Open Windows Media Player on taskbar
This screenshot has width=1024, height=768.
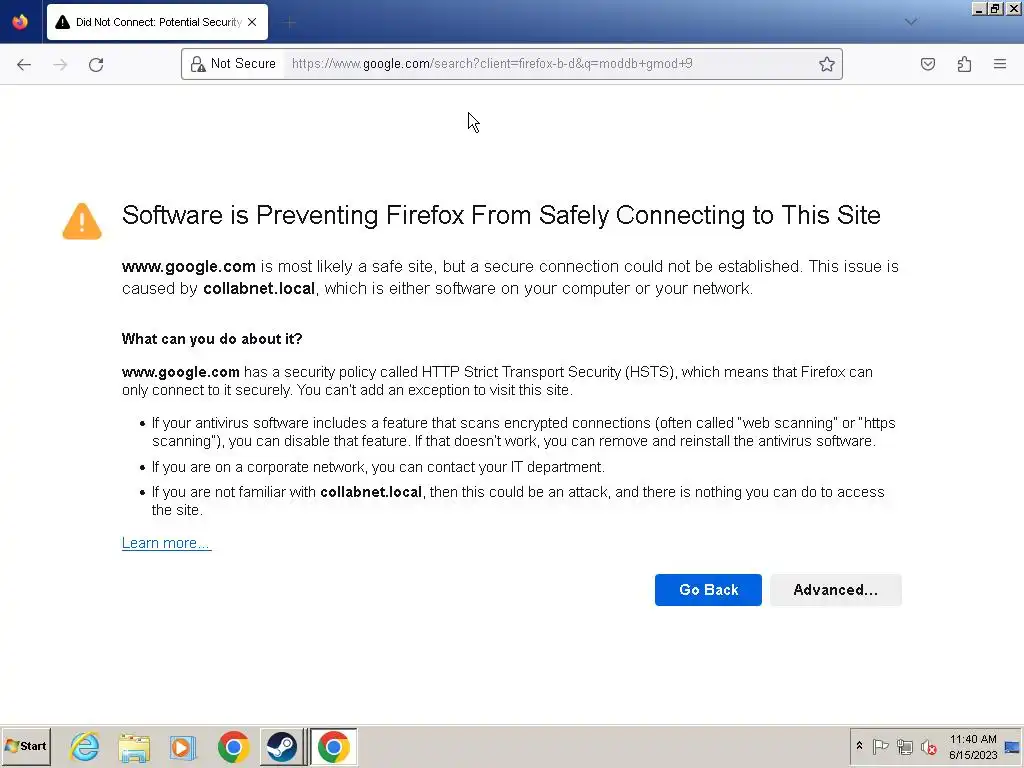(183, 747)
